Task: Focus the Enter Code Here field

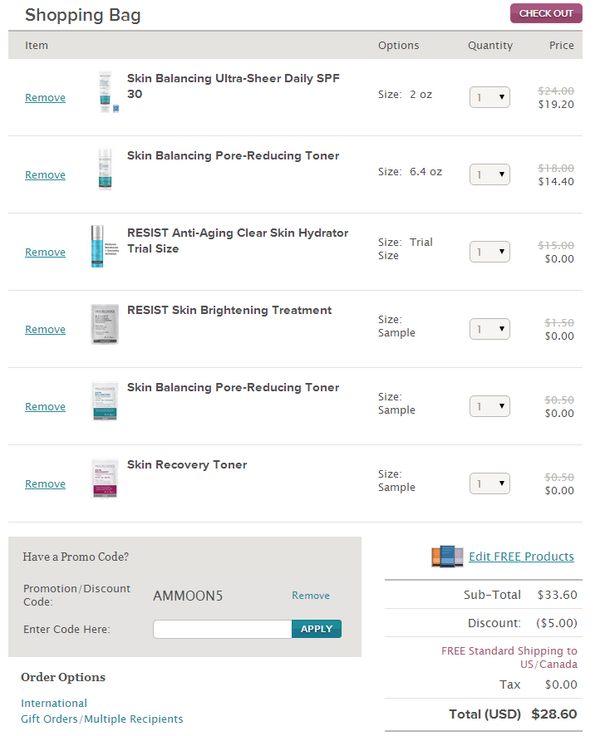Action: pyautogui.click(x=223, y=629)
